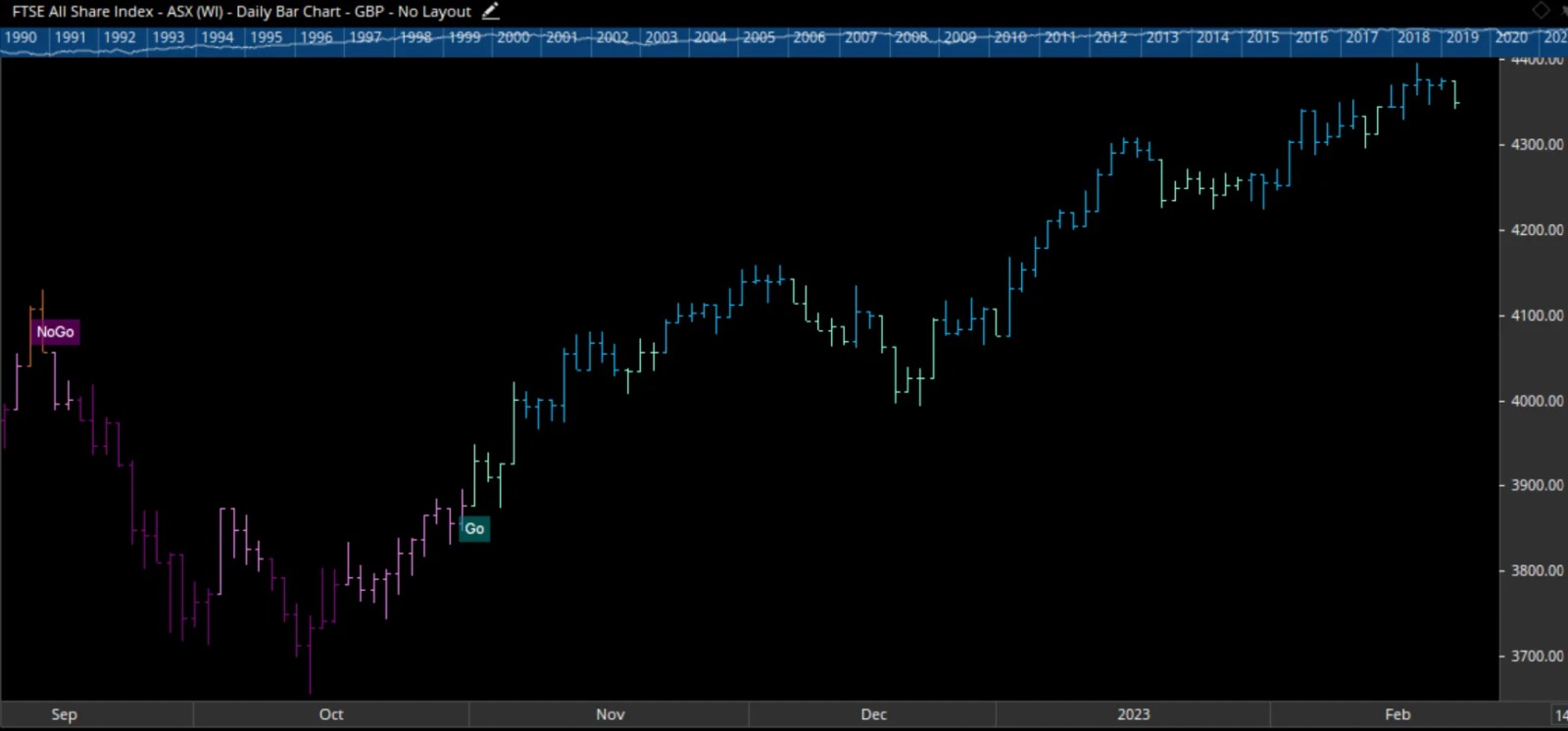1568x731 pixels.
Task: Click the 4100.00 price axis label
Action: point(1537,316)
